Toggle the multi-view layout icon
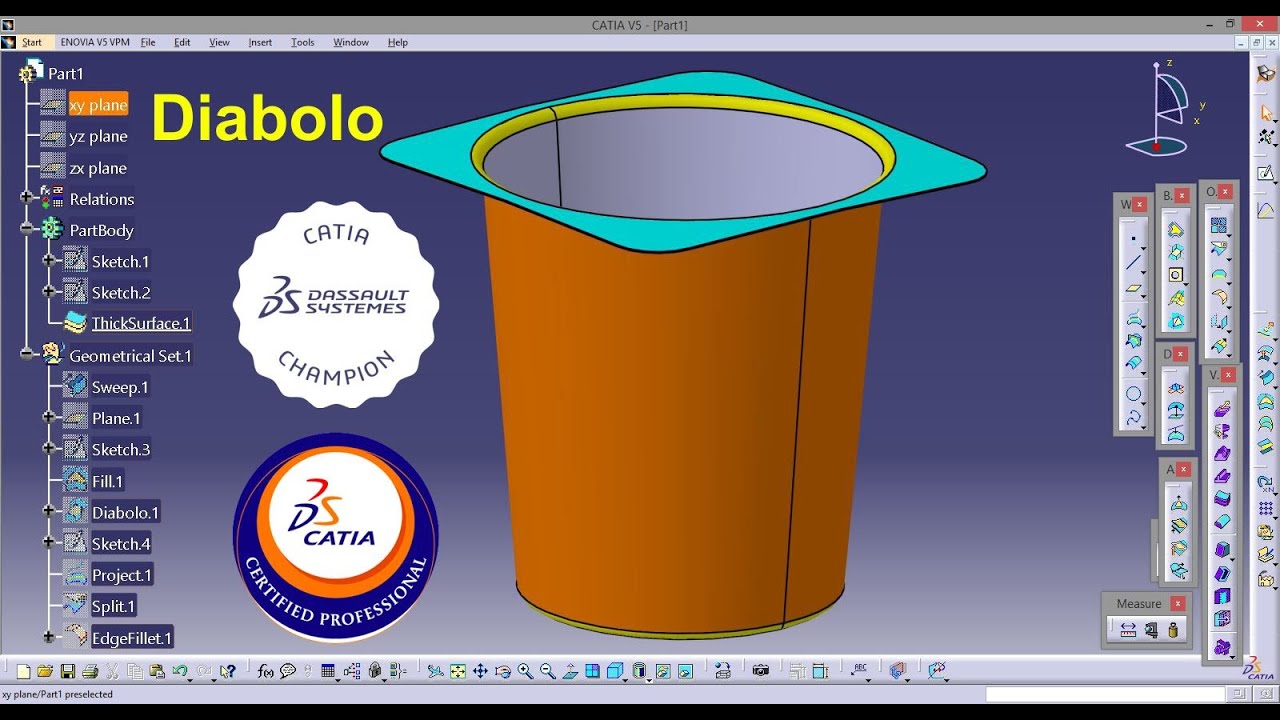Screen dimensions: 1280x720 click(x=593, y=671)
